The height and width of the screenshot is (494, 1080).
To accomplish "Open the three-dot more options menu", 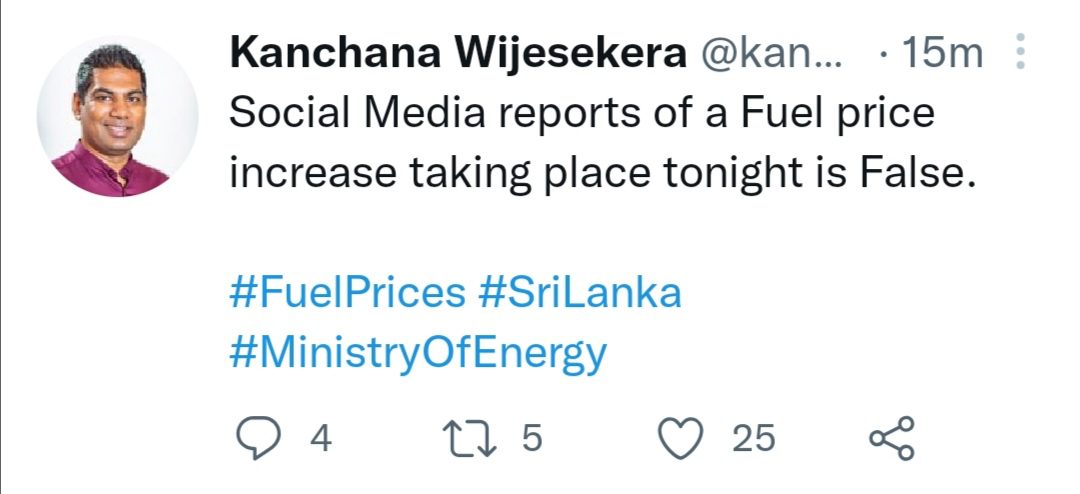I will coord(1020,52).
